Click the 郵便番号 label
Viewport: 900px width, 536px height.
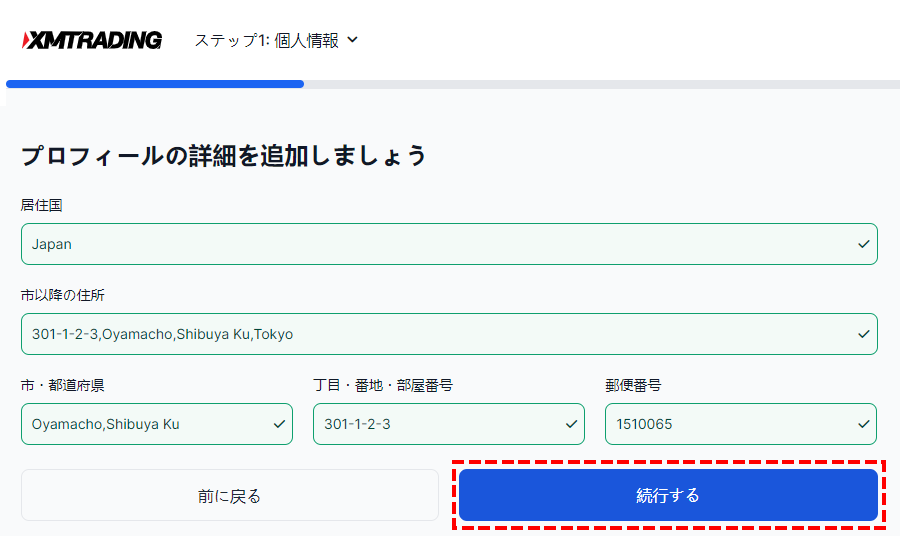click(633, 385)
